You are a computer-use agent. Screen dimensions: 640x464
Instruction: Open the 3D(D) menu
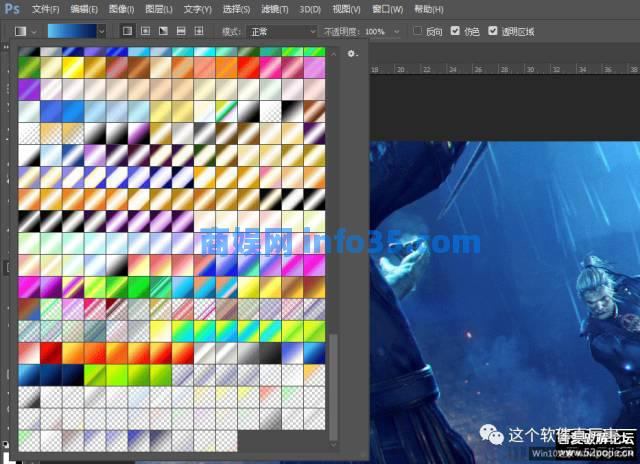(310, 9)
